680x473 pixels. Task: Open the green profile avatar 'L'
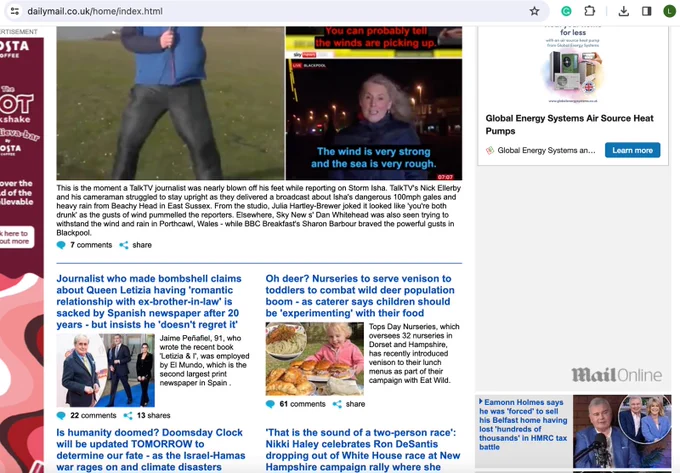click(x=669, y=11)
